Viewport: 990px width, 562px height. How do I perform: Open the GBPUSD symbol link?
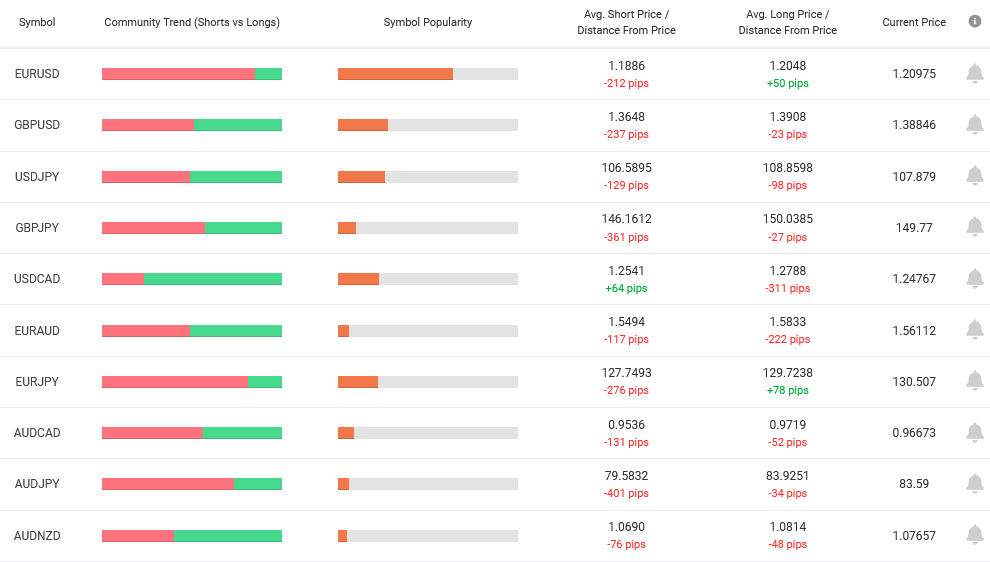(x=37, y=125)
